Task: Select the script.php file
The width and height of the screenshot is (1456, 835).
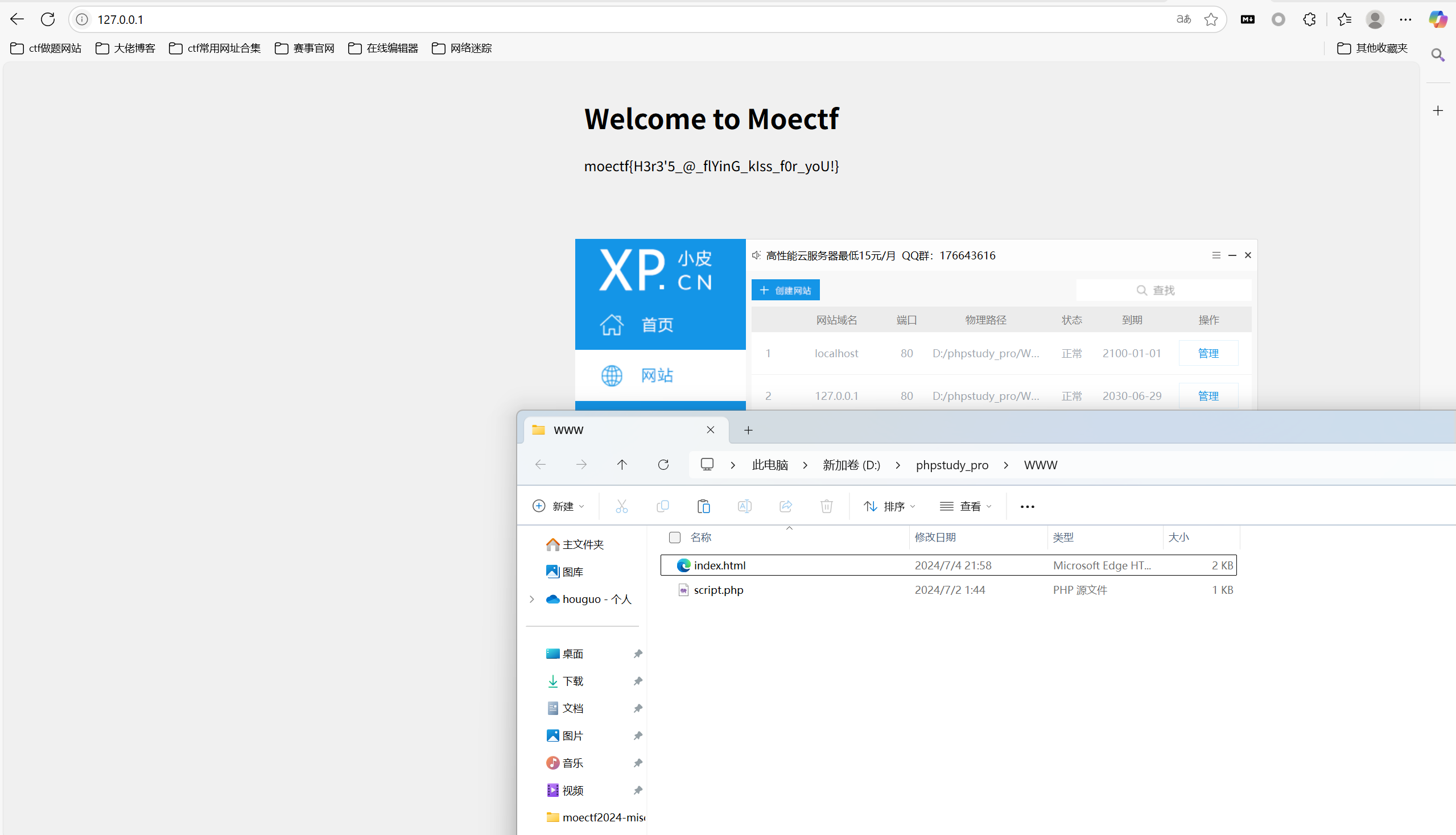Action: tap(948, 590)
